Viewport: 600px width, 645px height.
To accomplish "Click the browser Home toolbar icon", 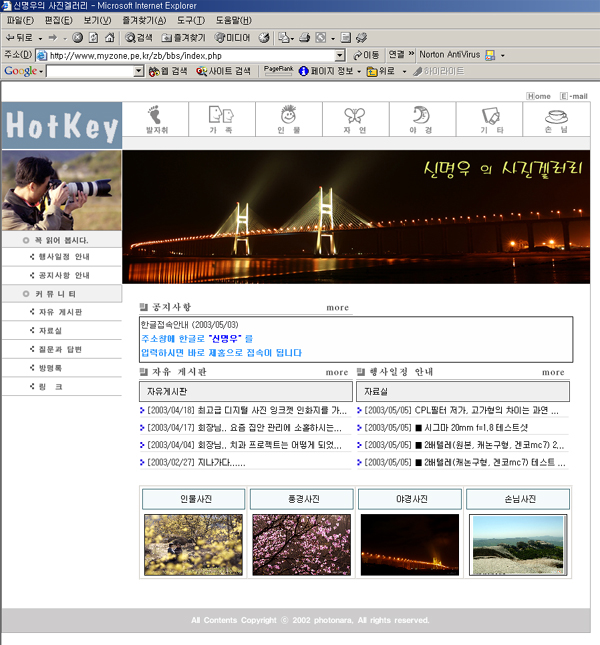I will (109, 37).
